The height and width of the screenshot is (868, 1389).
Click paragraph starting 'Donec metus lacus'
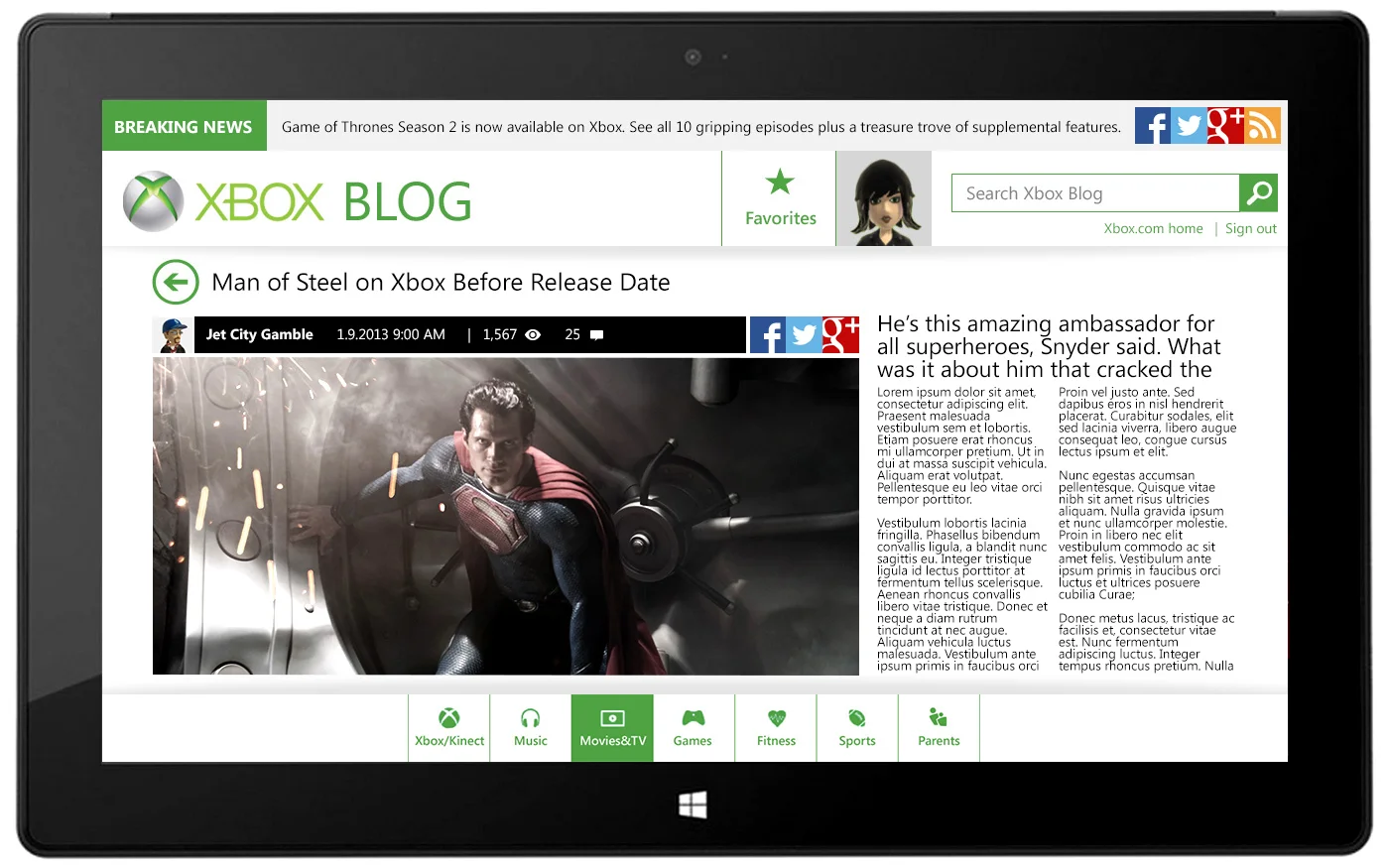[1147, 642]
